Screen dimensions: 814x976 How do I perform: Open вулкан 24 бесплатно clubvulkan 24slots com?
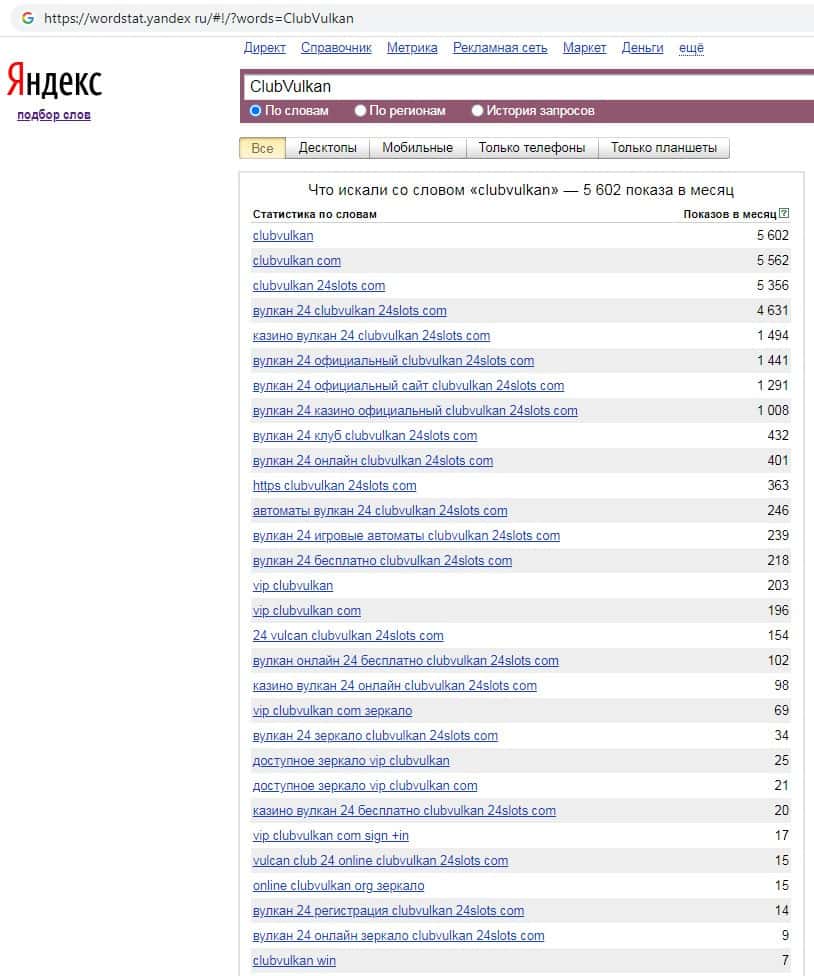point(382,561)
